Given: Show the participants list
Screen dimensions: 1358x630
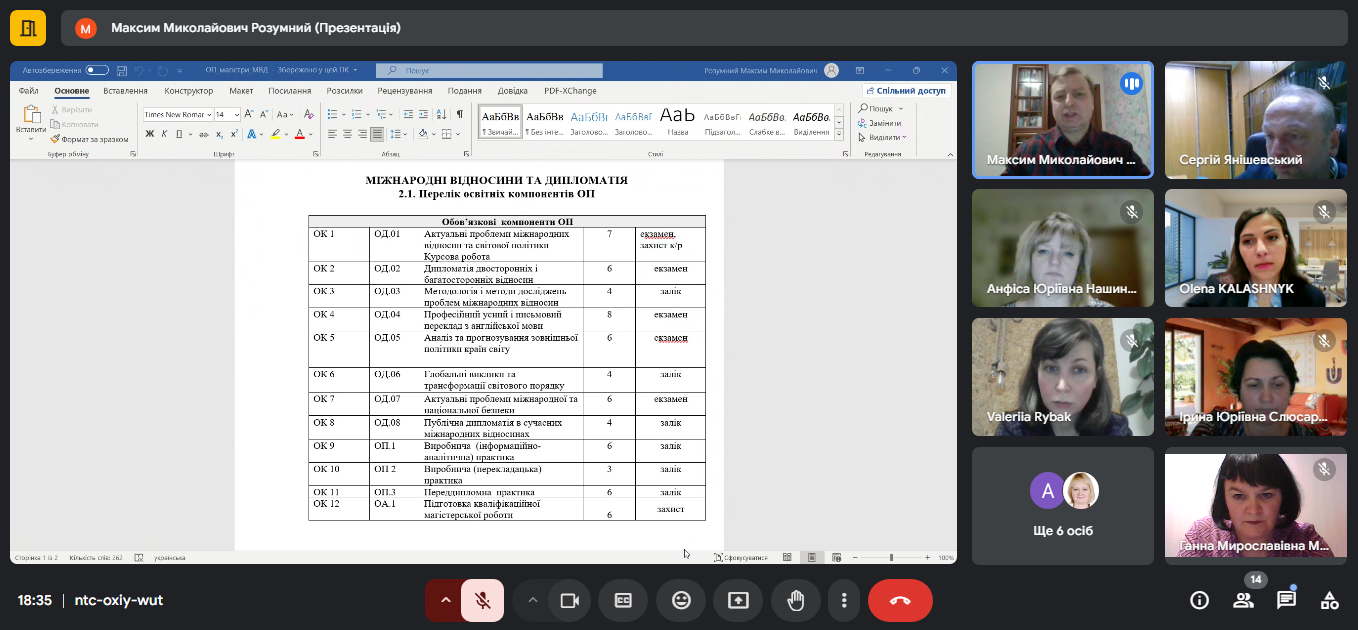Looking at the screenshot, I should [1243, 600].
